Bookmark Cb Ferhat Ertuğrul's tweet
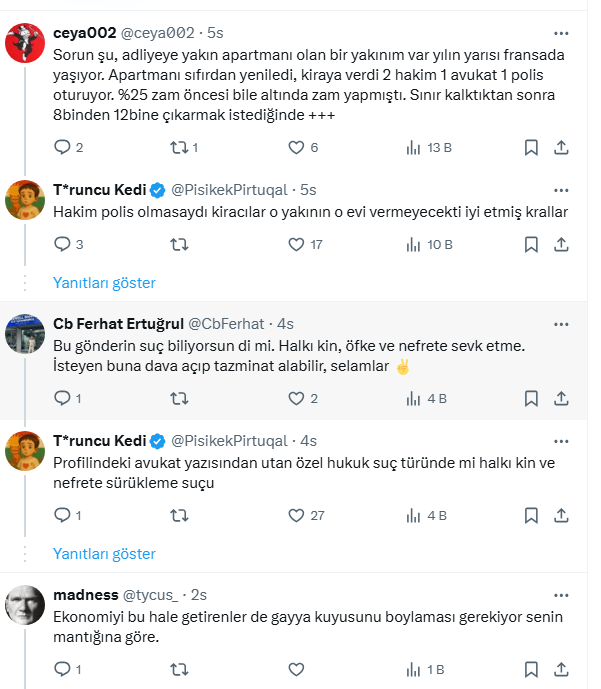This screenshot has height=689, width=601. click(x=532, y=399)
